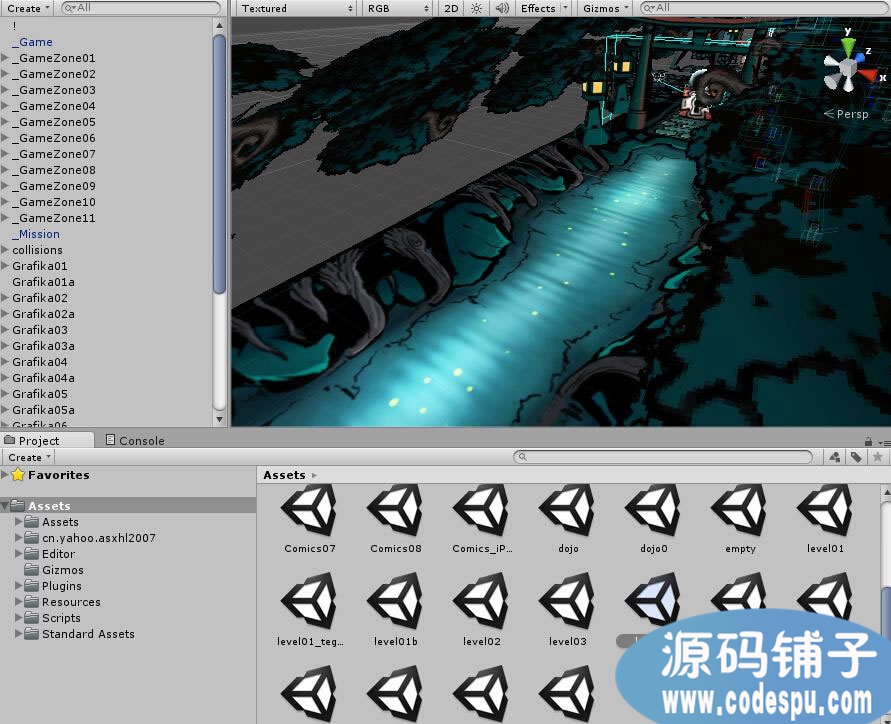Select Grafika03a in the hierarchy

point(43,346)
